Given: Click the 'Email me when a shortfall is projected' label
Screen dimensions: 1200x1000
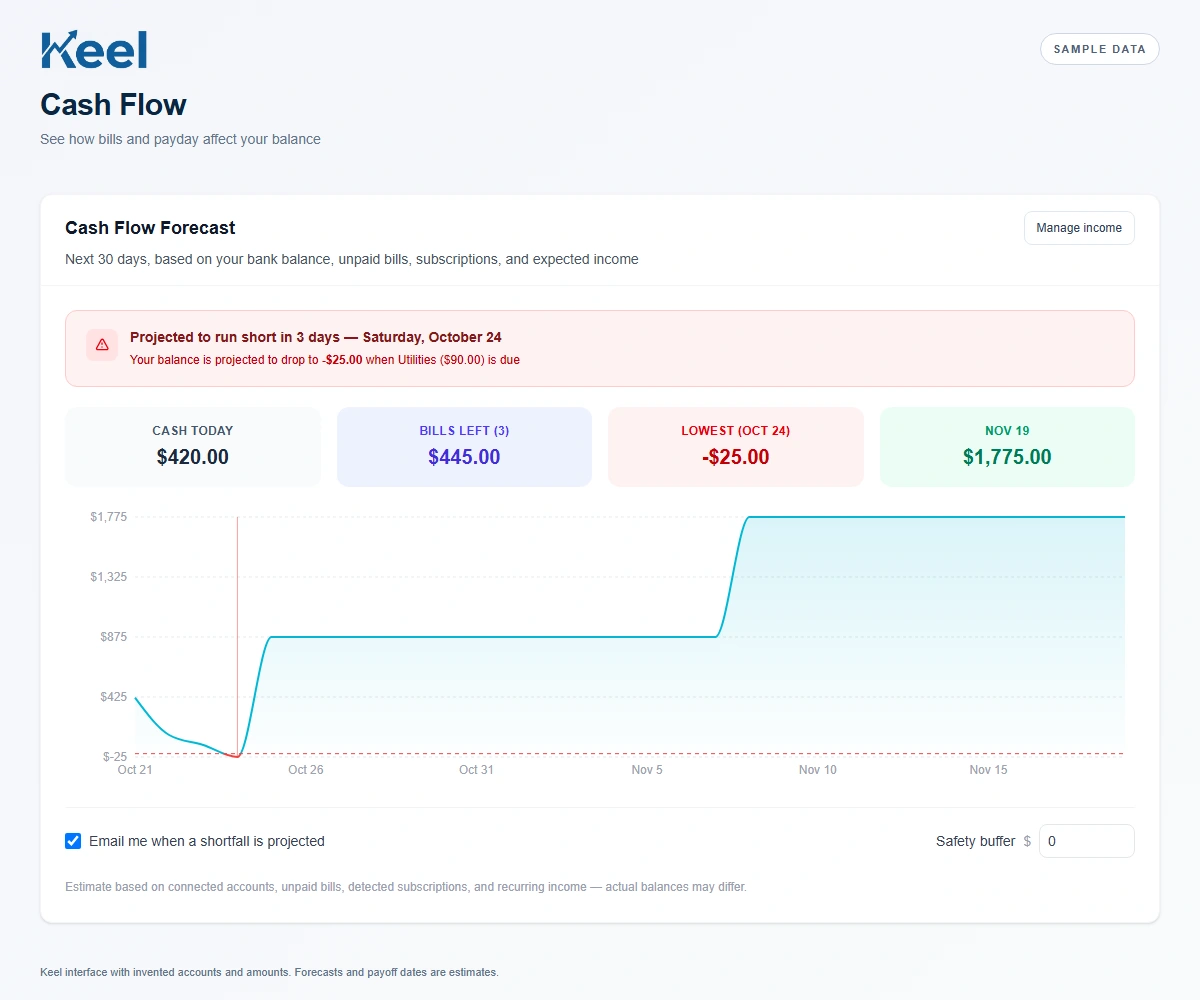Looking at the screenshot, I should pyautogui.click(x=207, y=841).
